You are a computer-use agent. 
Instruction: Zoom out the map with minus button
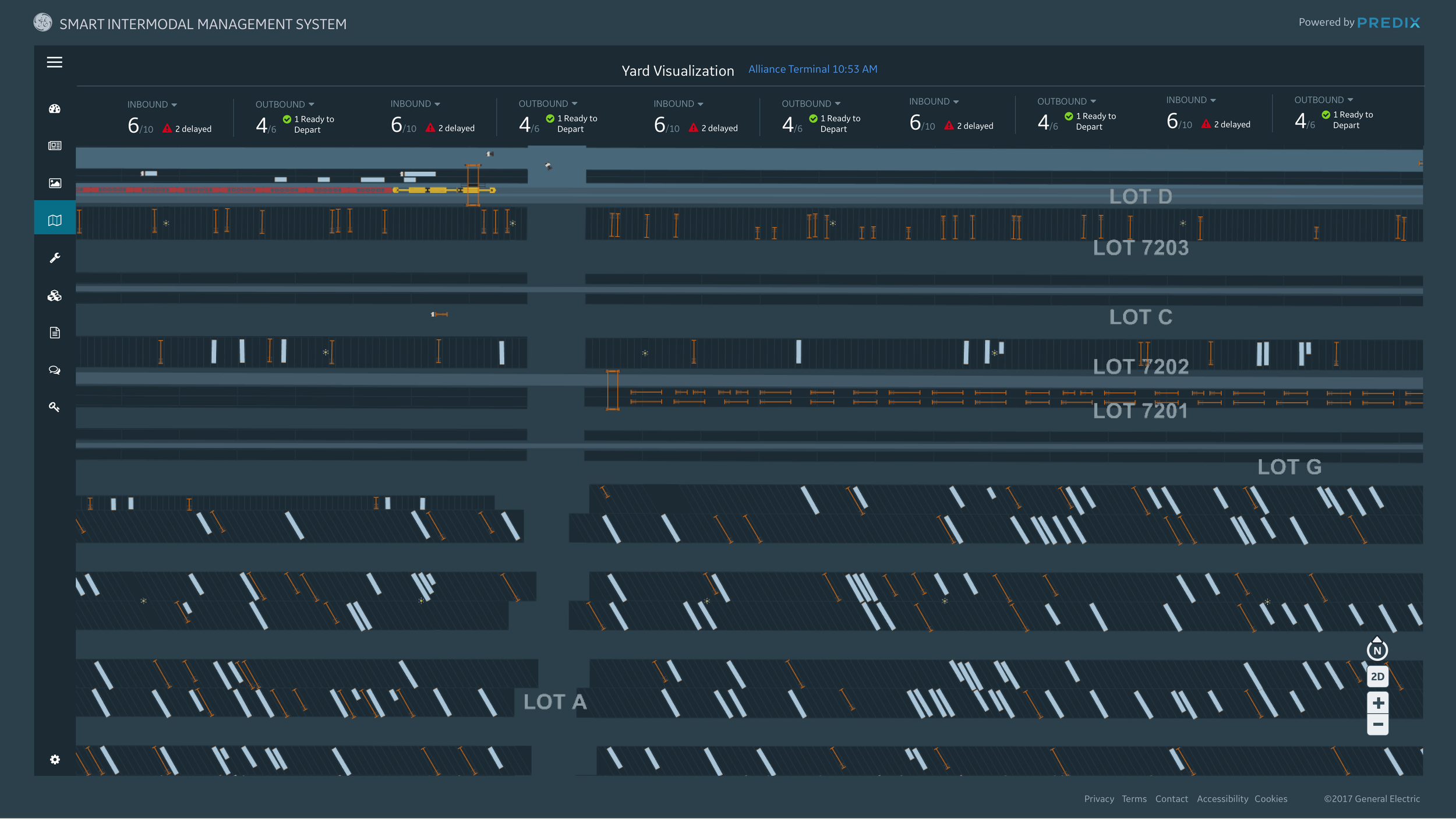pyautogui.click(x=1377, y=724)
